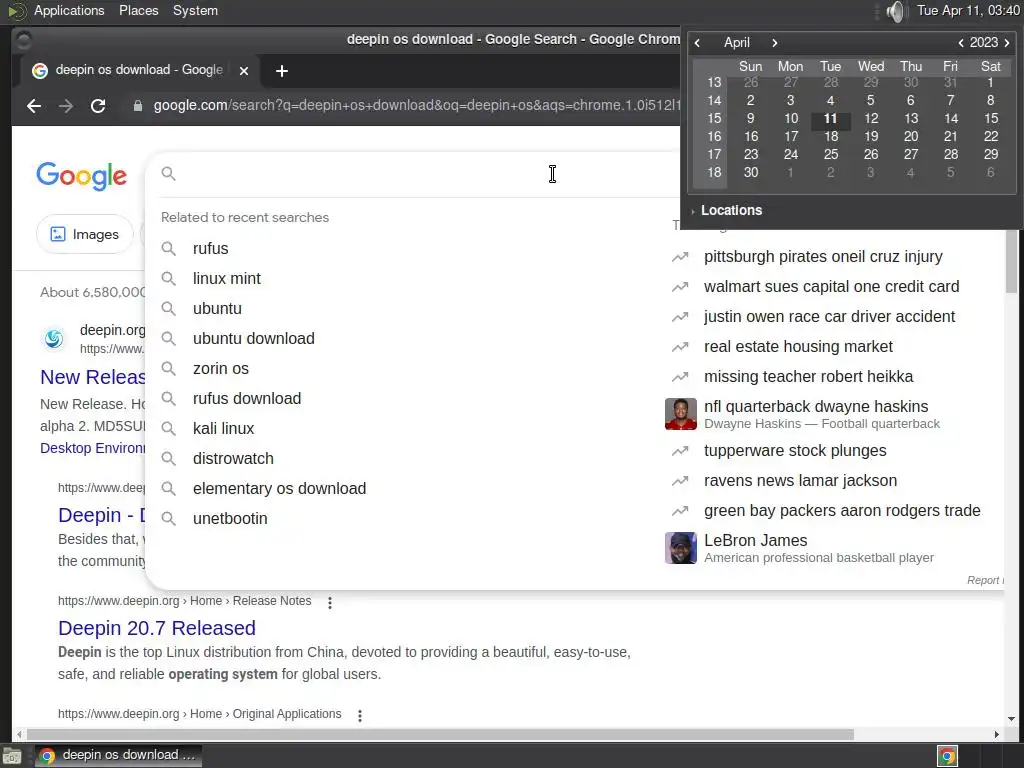1024x768 pixels.
Task: Click the deepin.org favicon in the first result
Action: [54, 338]
